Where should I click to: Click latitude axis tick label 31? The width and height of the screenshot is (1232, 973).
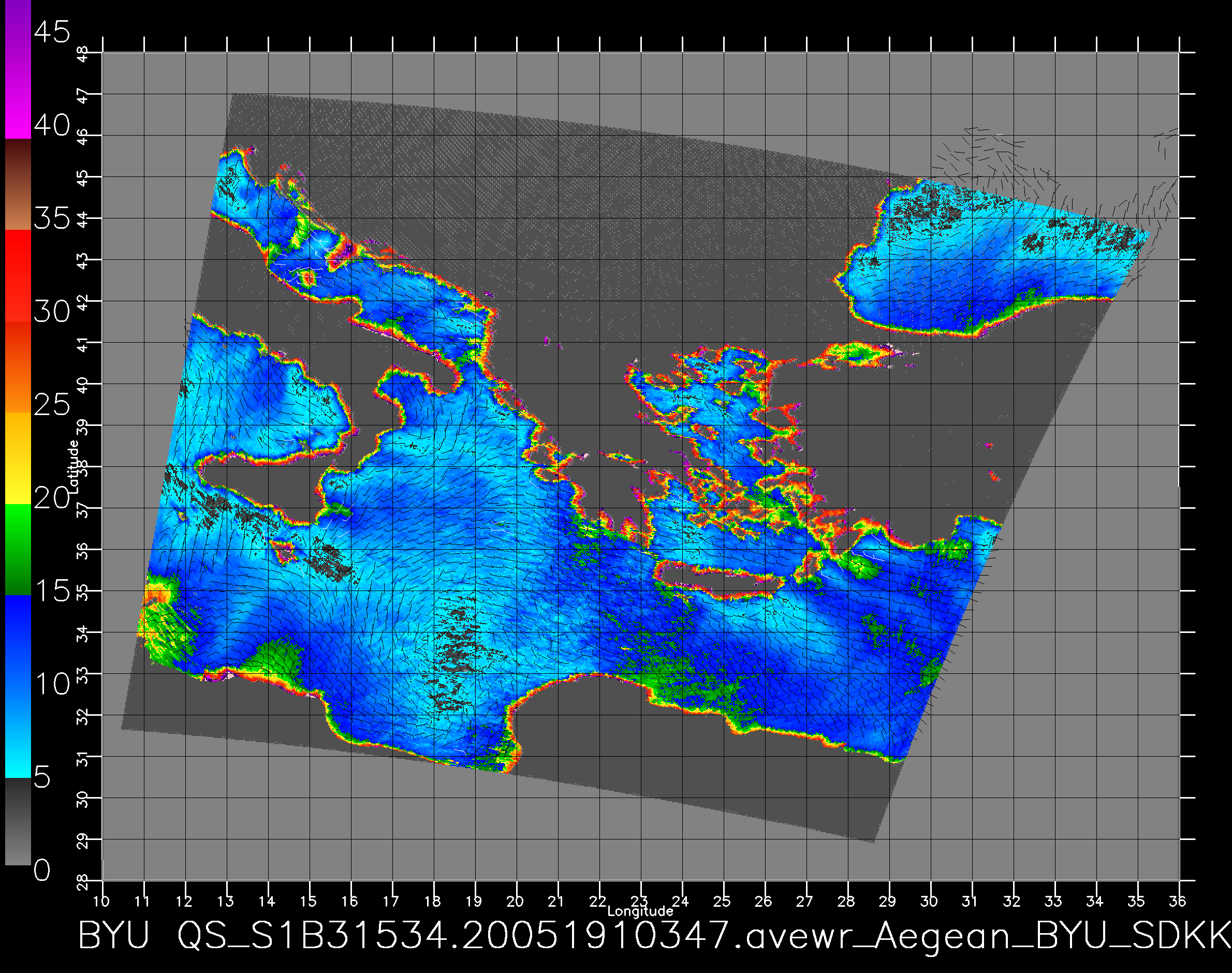83,759
